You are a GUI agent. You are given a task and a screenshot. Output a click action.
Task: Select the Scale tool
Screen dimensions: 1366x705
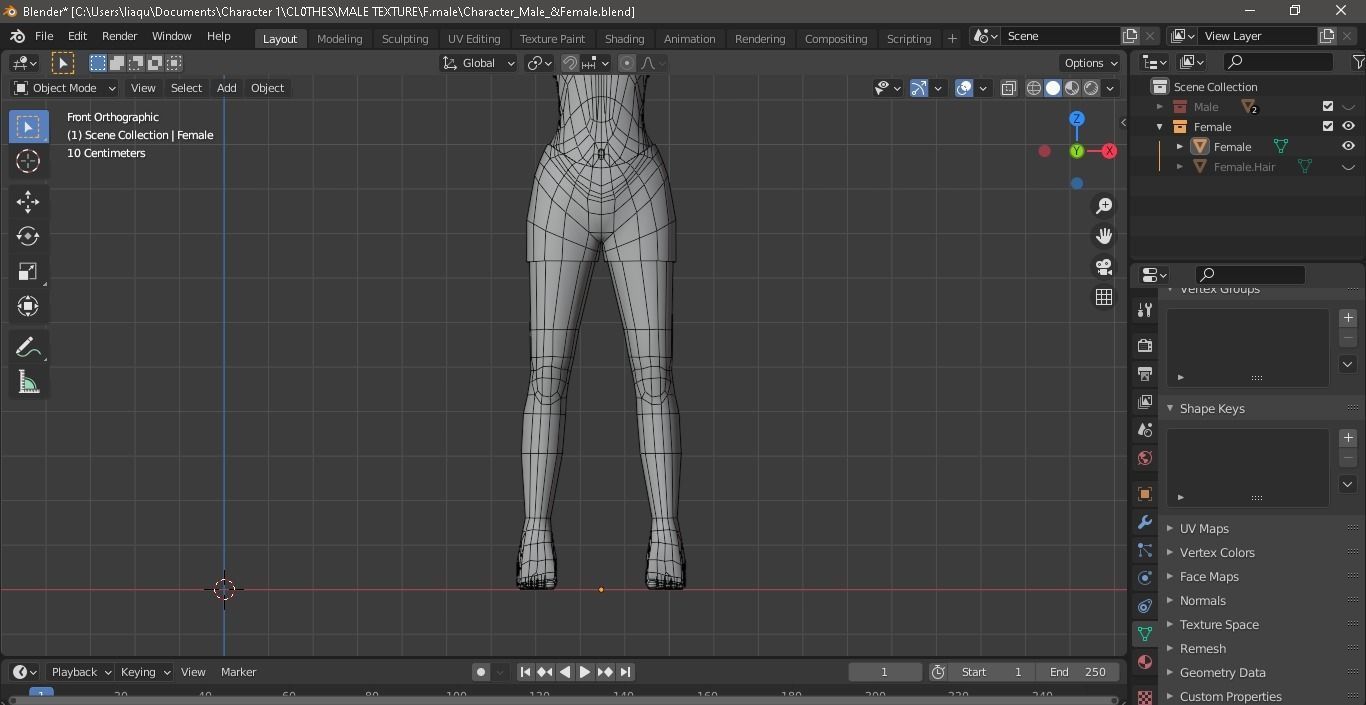click(28, 272)
